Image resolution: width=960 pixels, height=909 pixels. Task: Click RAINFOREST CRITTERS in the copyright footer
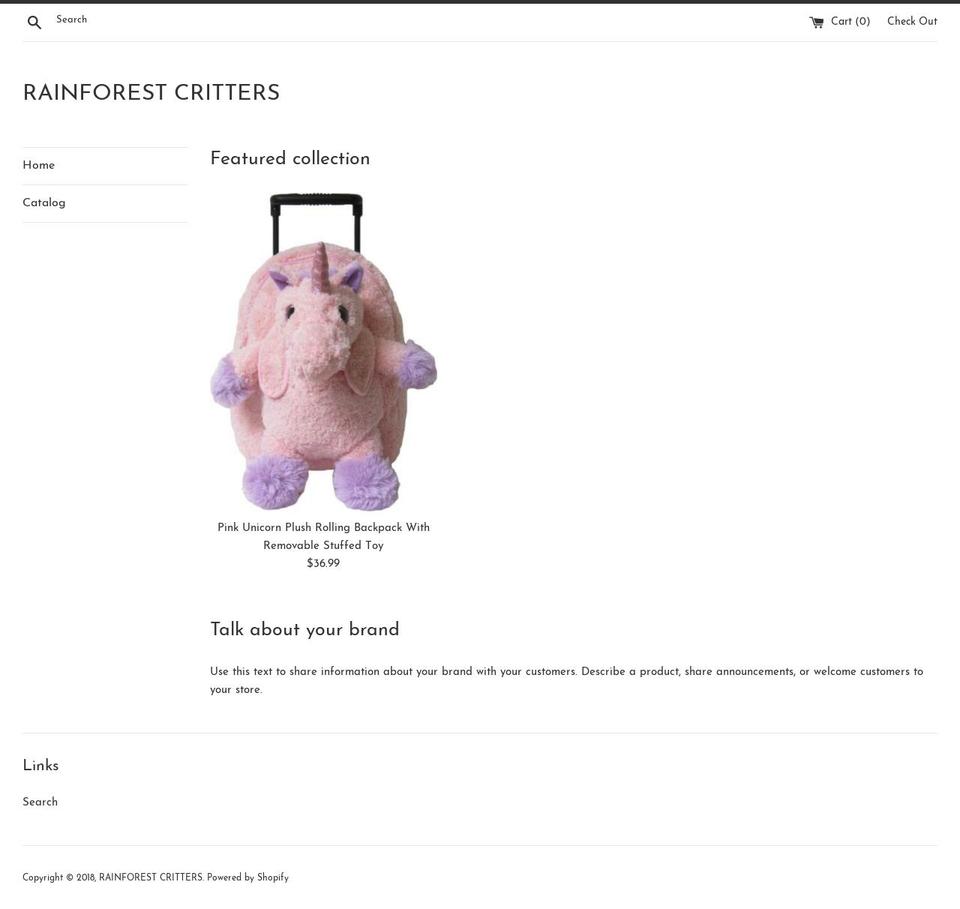(x=151, y=877)
